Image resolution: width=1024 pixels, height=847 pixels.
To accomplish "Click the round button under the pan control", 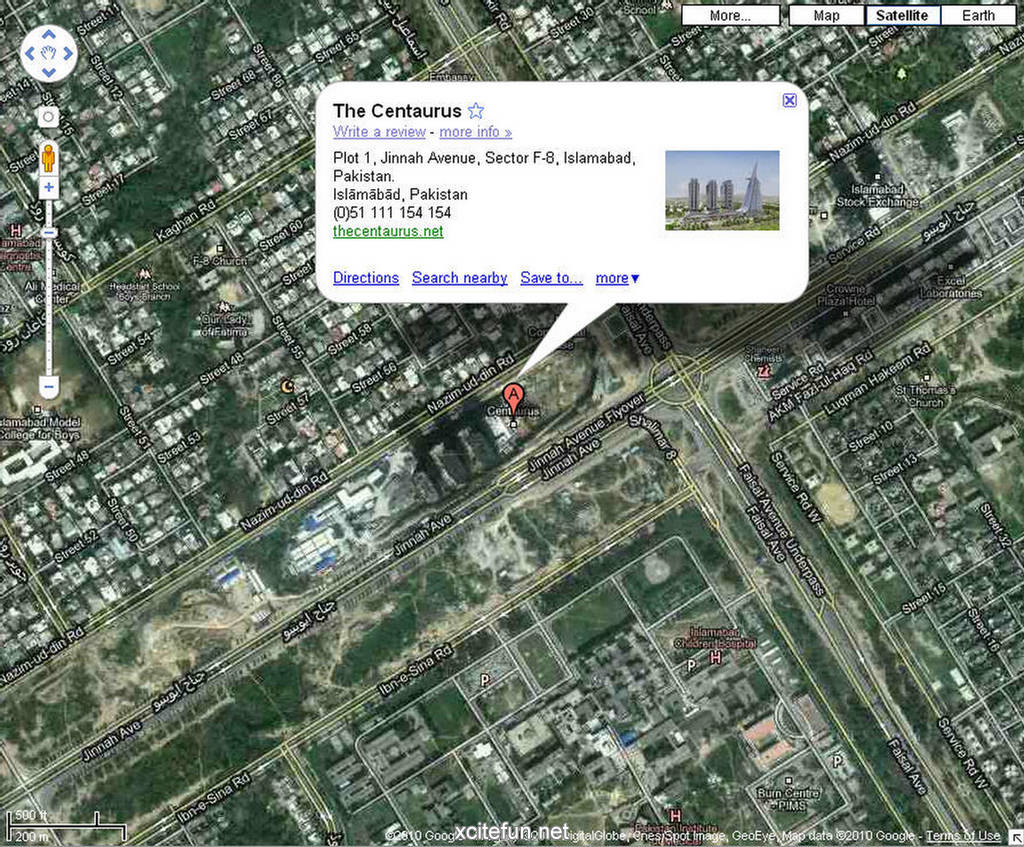I will point(48,118).
